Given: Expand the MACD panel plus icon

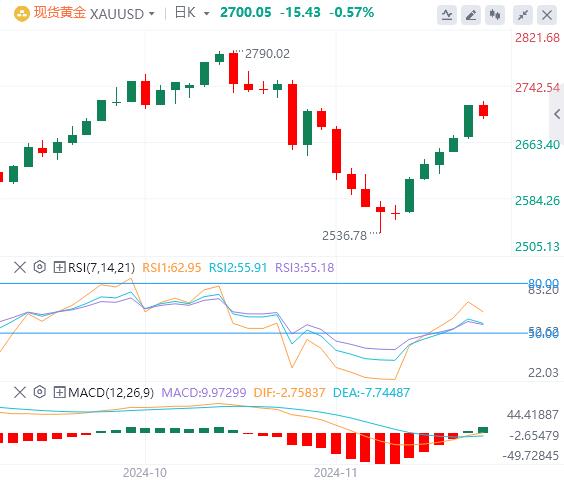Looking at the screenshot, I should tap(59, 392).
